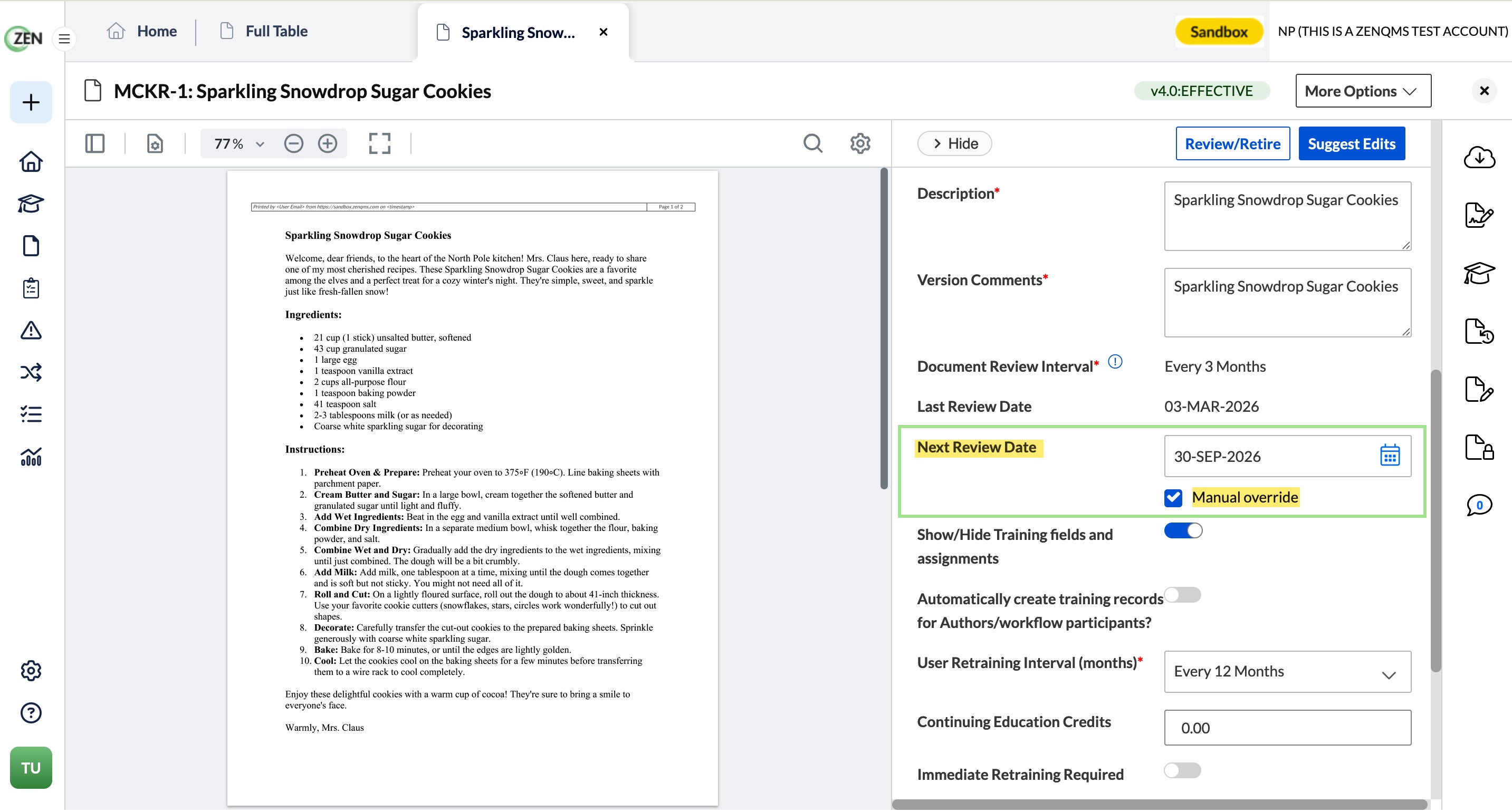Enable Immediate Retraining Required toggle

pyautogui.click(x=1183, y=770)
